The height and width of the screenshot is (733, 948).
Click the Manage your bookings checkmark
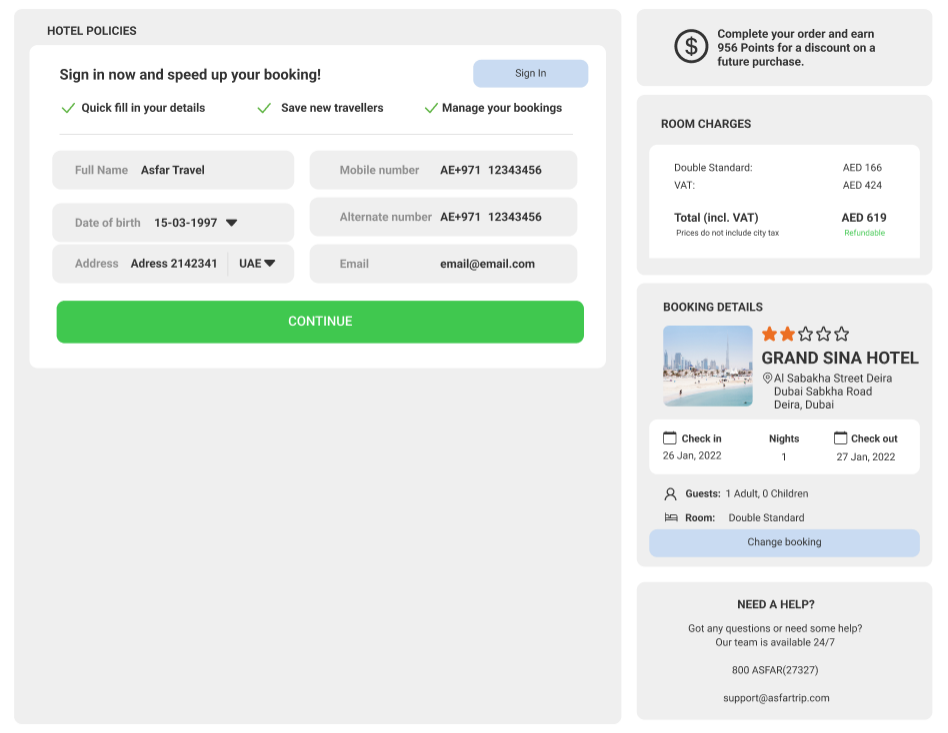[431, 108]
